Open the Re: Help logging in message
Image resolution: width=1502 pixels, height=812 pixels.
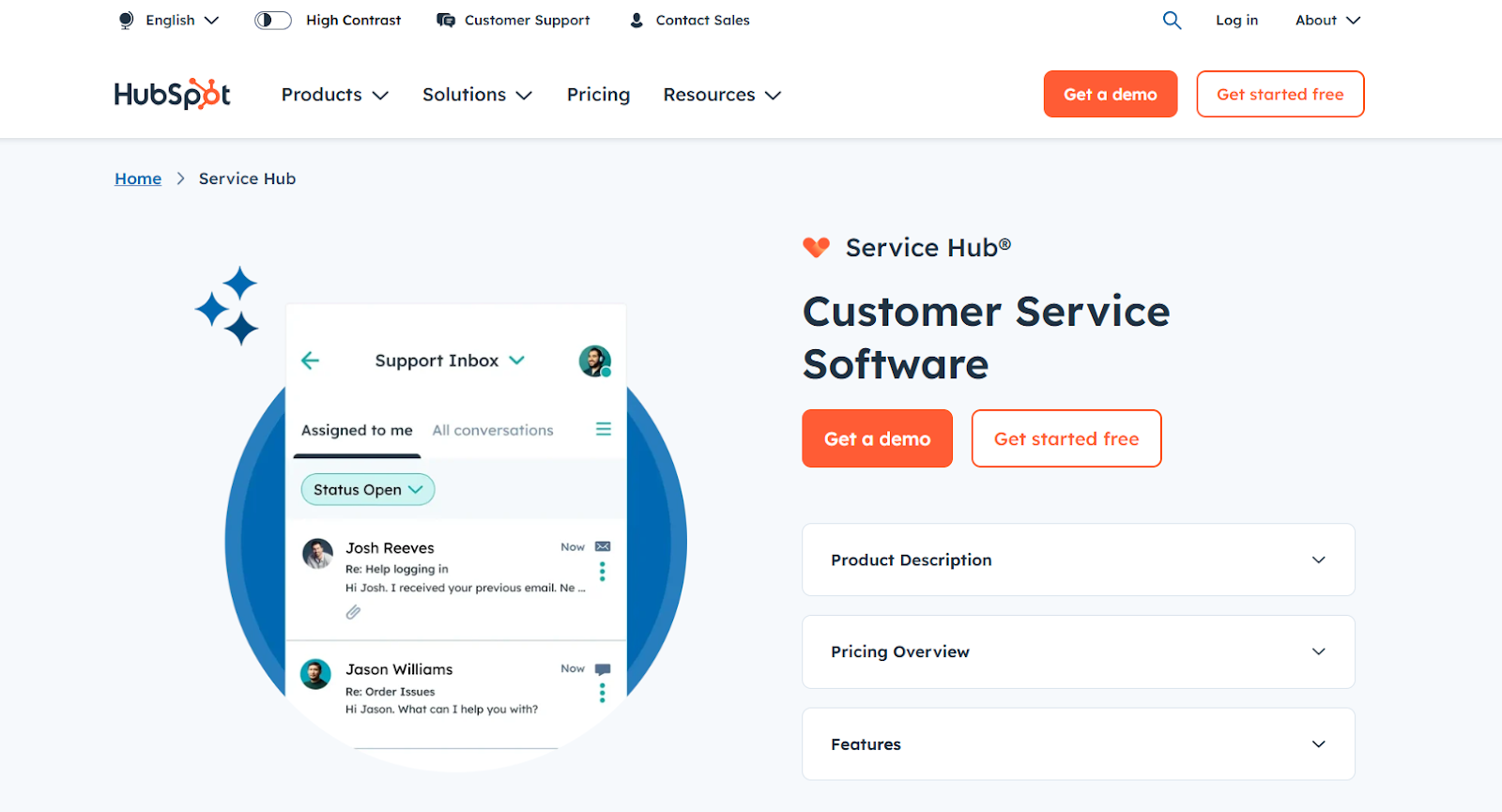396,569
